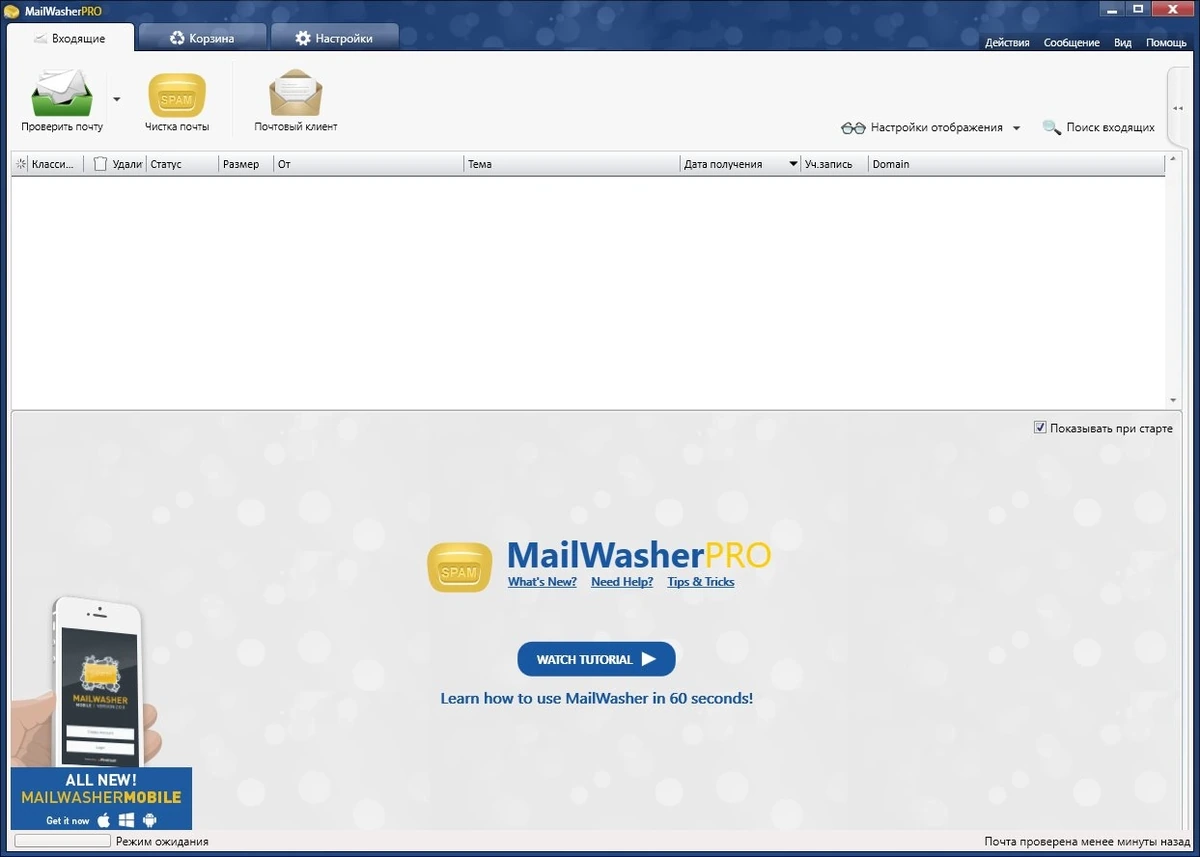1200x857 pixels.
Task: Open Поиск входящих search
Action: pyautogui.click(x=1110, y=128)
